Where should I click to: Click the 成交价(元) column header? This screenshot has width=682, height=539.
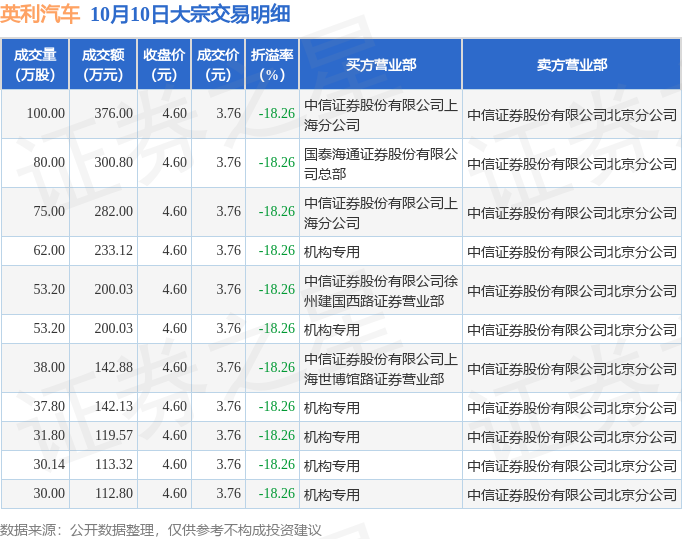click(218, 64)
